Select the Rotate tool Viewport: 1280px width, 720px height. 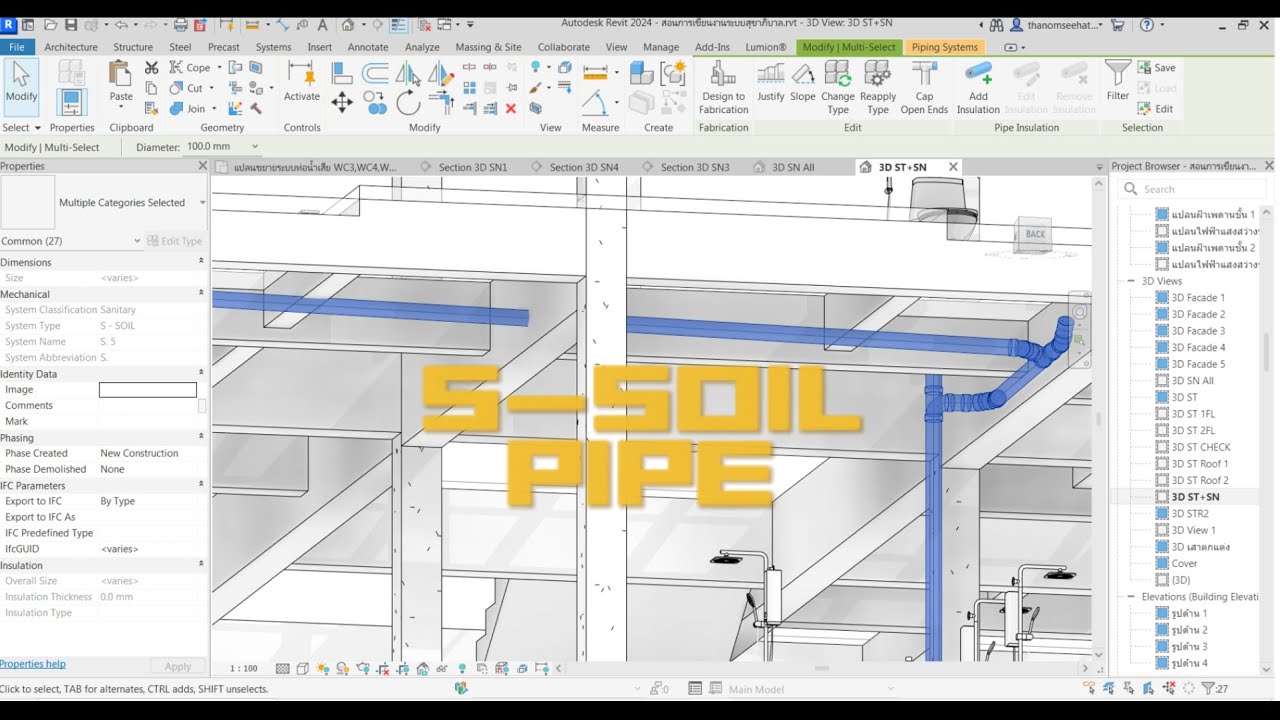pyautogui.click(x=408, y=102)
